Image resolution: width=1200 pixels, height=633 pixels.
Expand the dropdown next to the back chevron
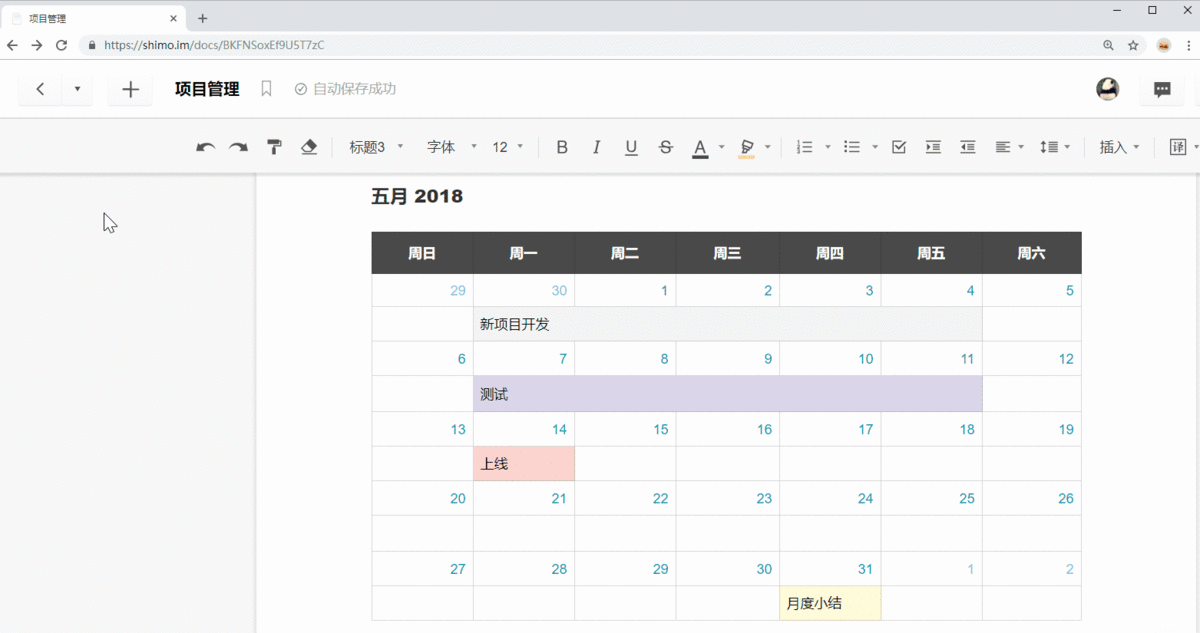point(77,89)
